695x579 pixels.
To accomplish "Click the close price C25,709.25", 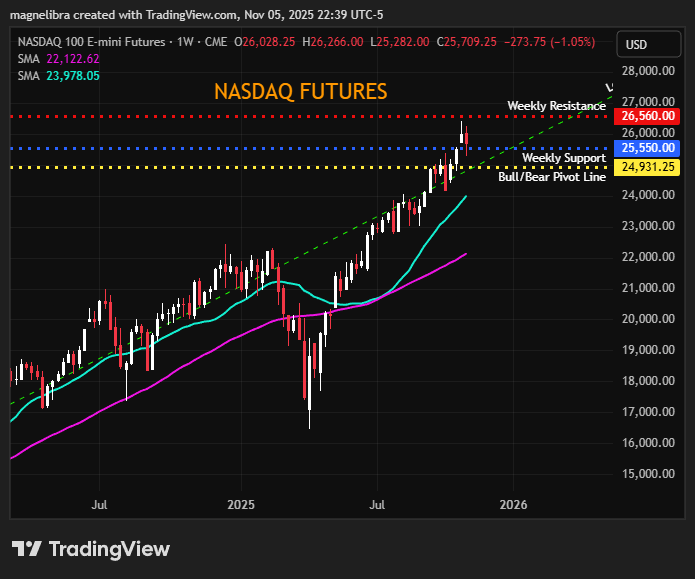I will pos(467,42).
